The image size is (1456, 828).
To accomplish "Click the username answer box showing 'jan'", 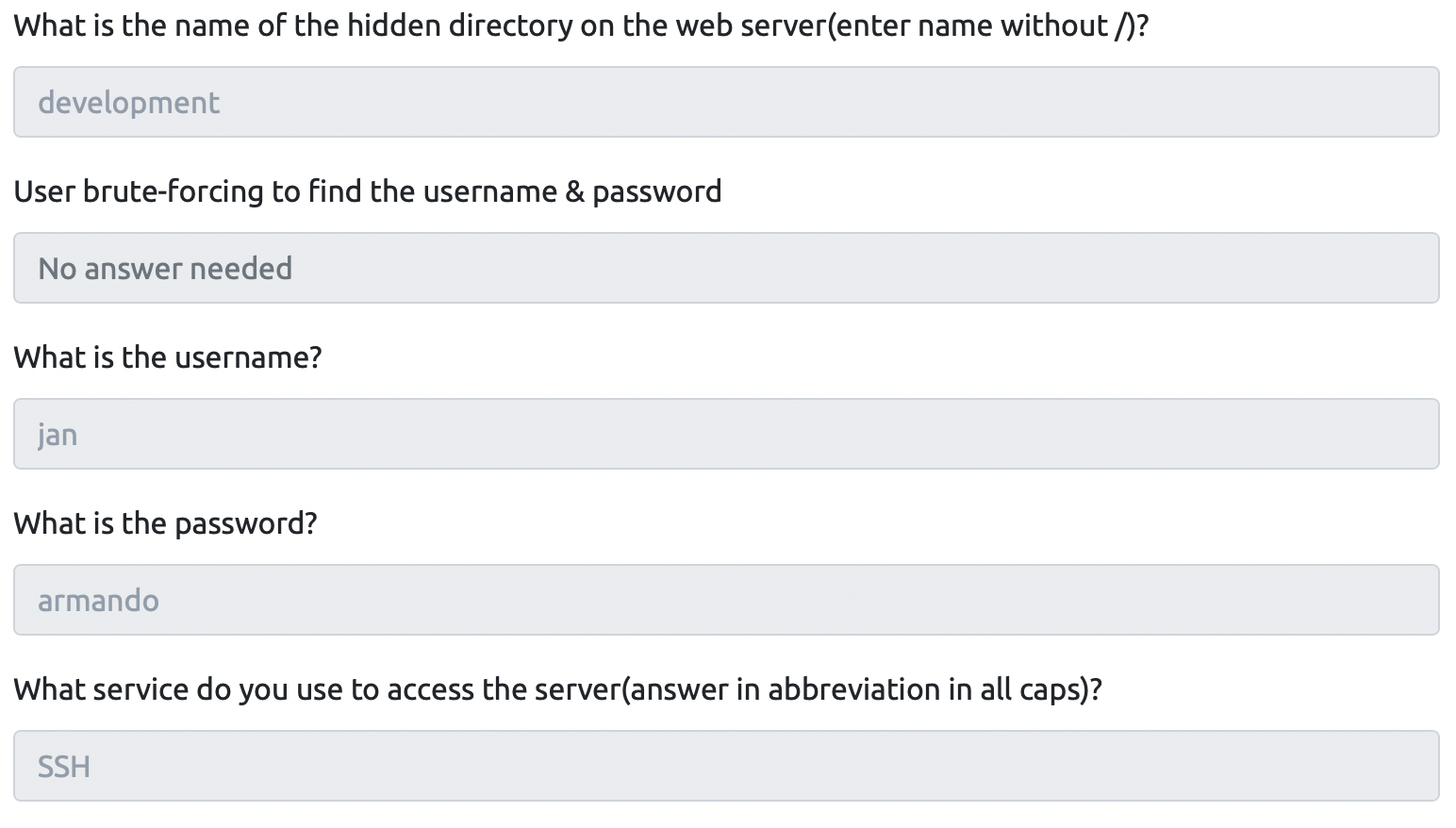I will click(x=726, y=434).
